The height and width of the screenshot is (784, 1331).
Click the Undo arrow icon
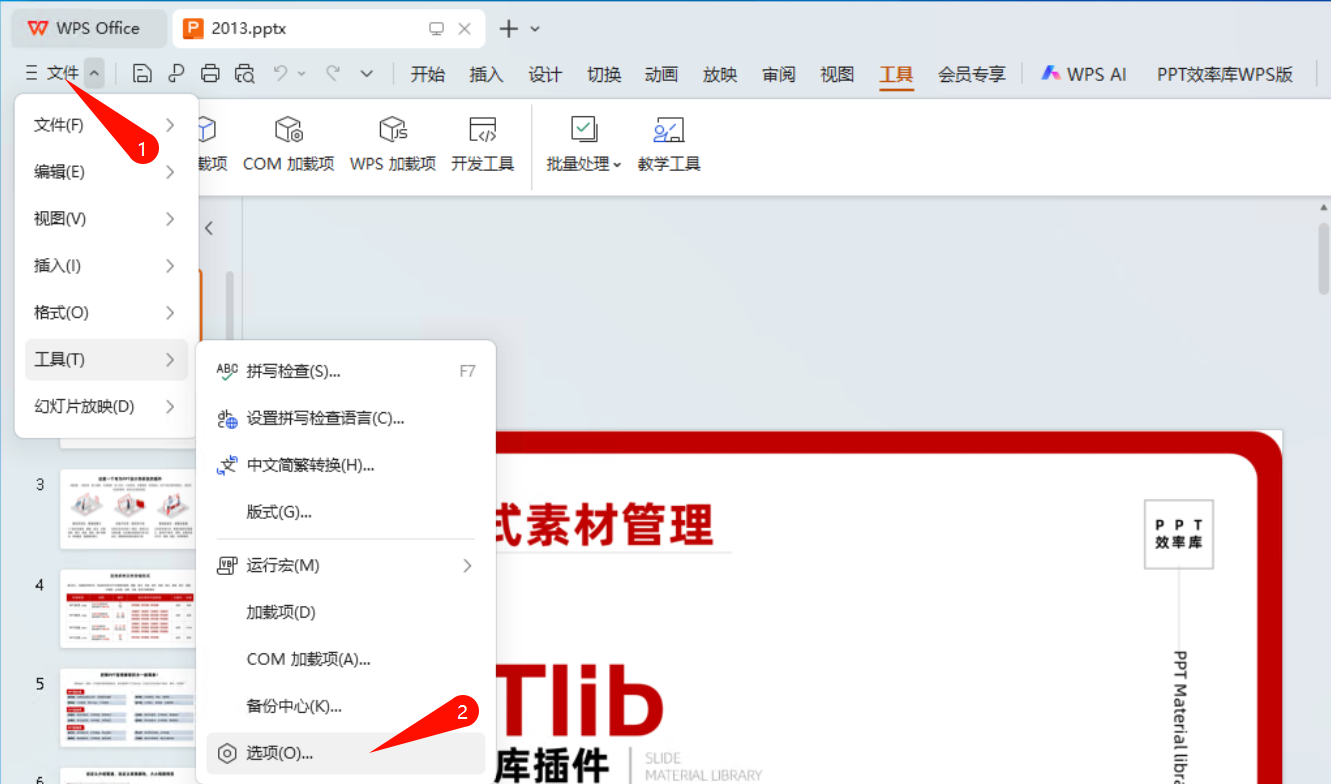click(281, 73)
